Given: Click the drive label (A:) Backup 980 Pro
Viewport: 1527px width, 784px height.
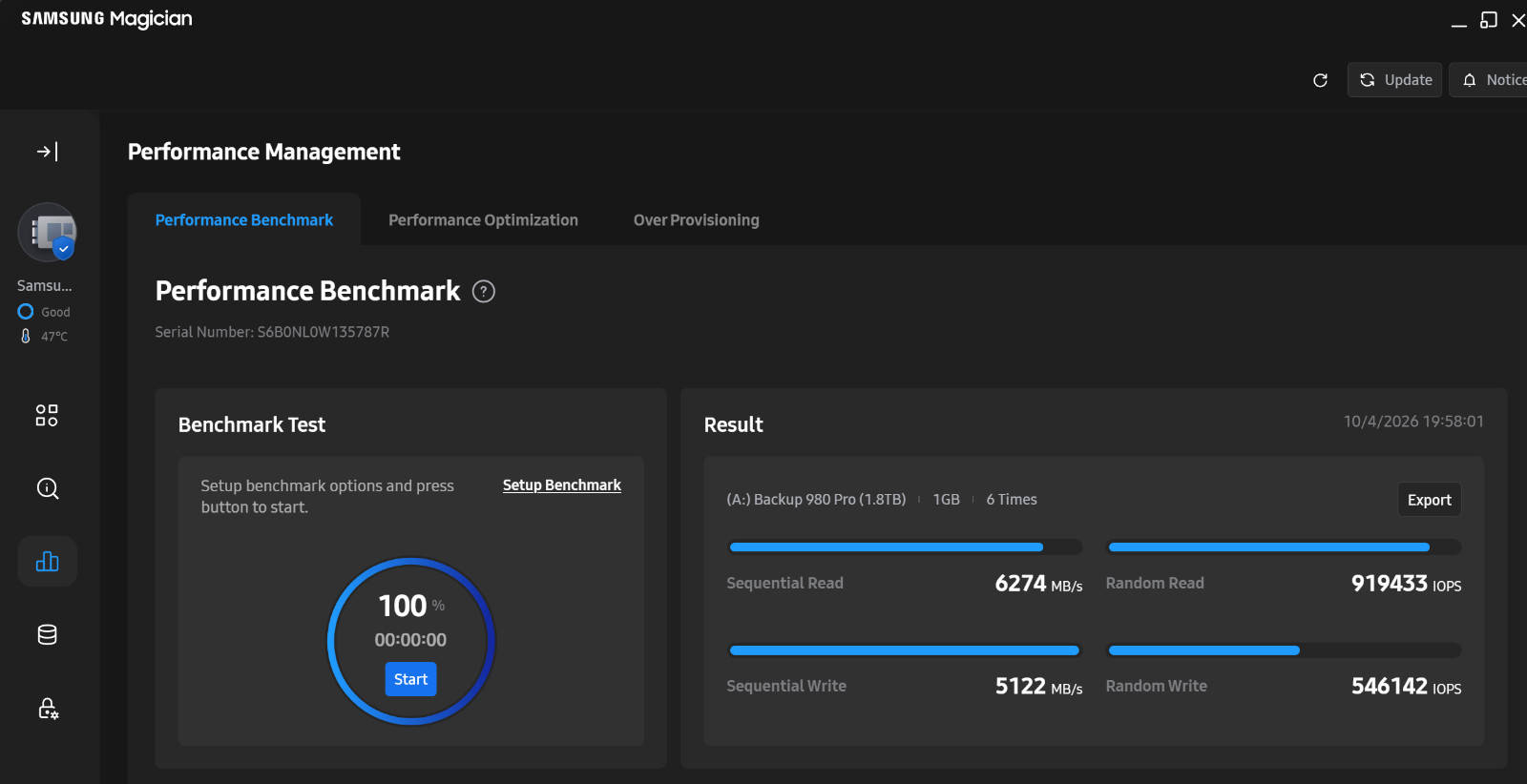Looking at the screenshot, I should (x=816, y=500).
